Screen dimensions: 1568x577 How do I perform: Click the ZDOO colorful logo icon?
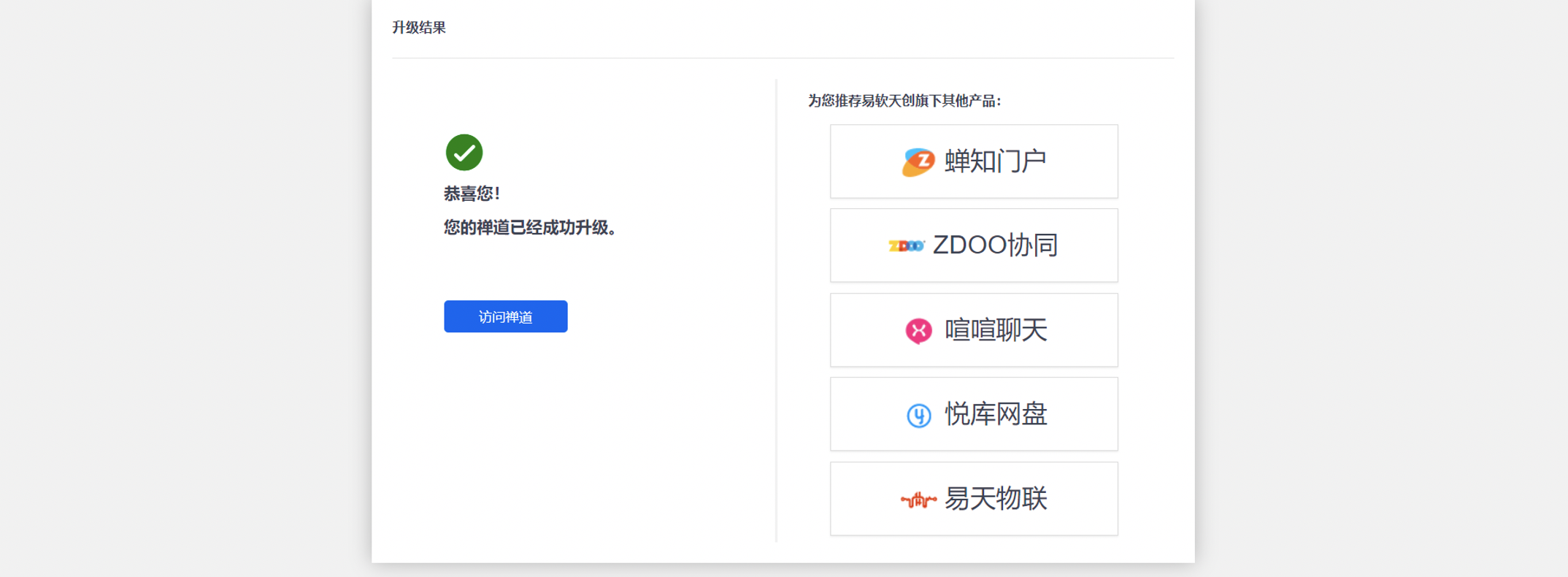[906, 245]
